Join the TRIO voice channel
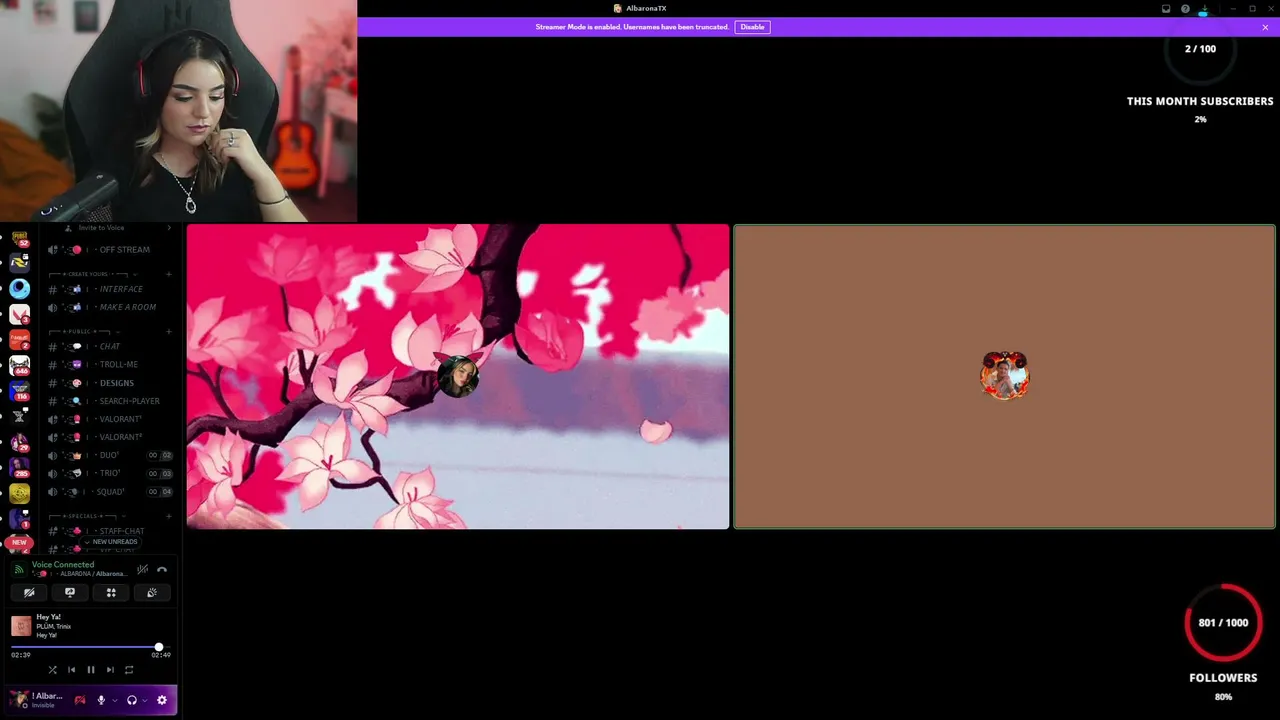The width and height of the screenshot is (1280, 720). (111, 473)
